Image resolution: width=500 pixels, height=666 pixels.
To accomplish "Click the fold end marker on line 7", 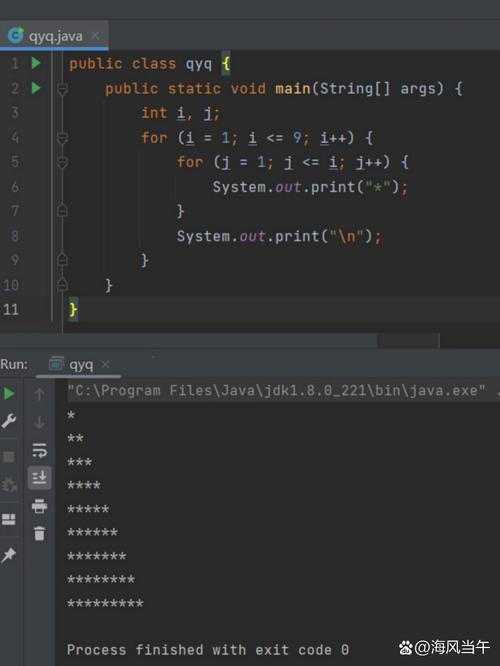I will click(62, 210).
